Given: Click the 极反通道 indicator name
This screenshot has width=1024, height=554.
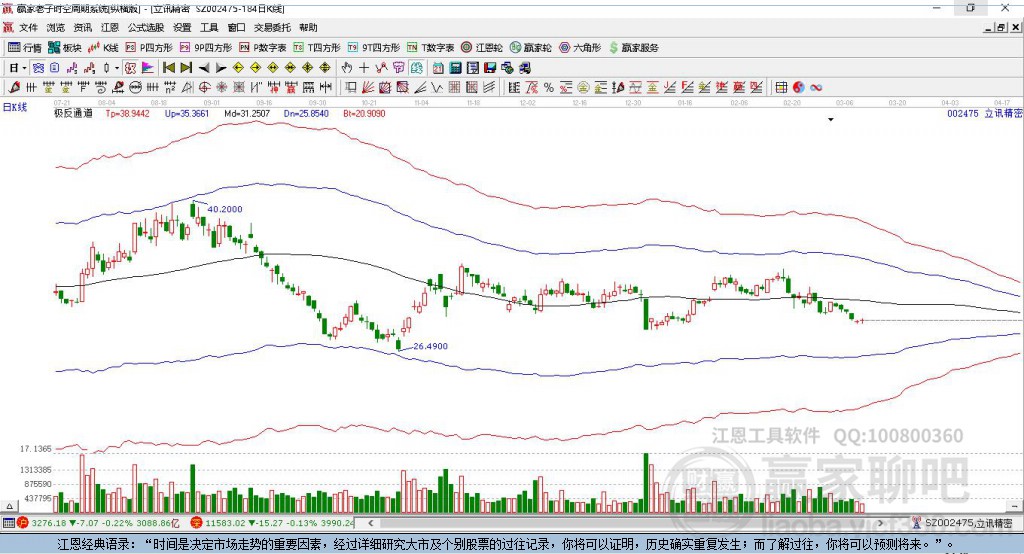Looking at the screenshot, I should coord(73,114).
